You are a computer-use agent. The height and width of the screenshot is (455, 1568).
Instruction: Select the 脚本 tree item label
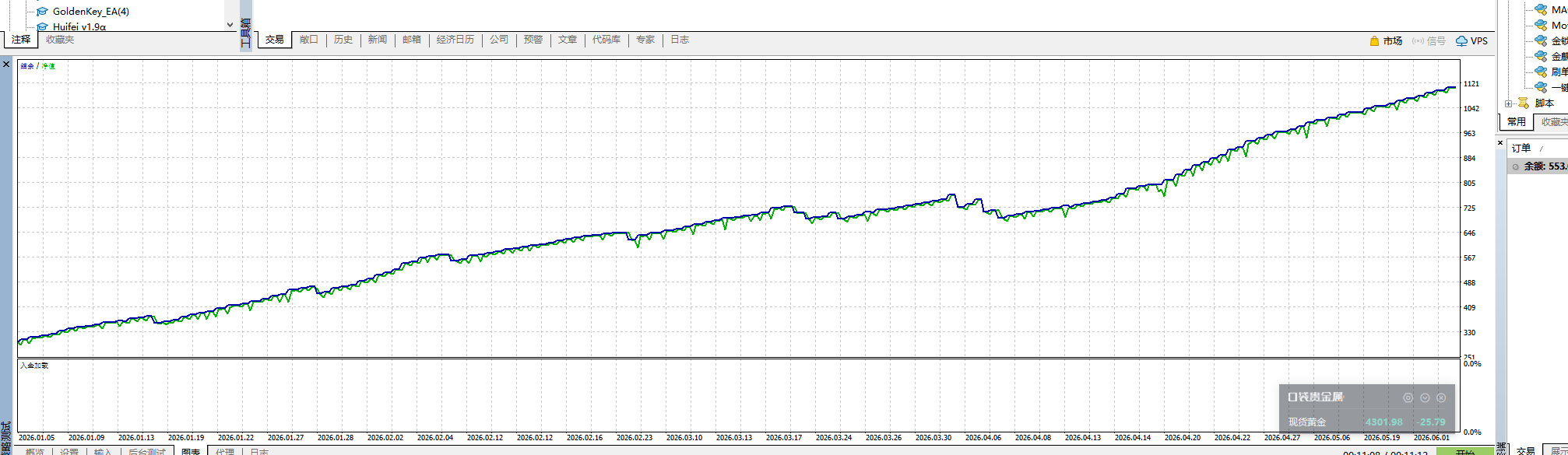[1545, 103]
